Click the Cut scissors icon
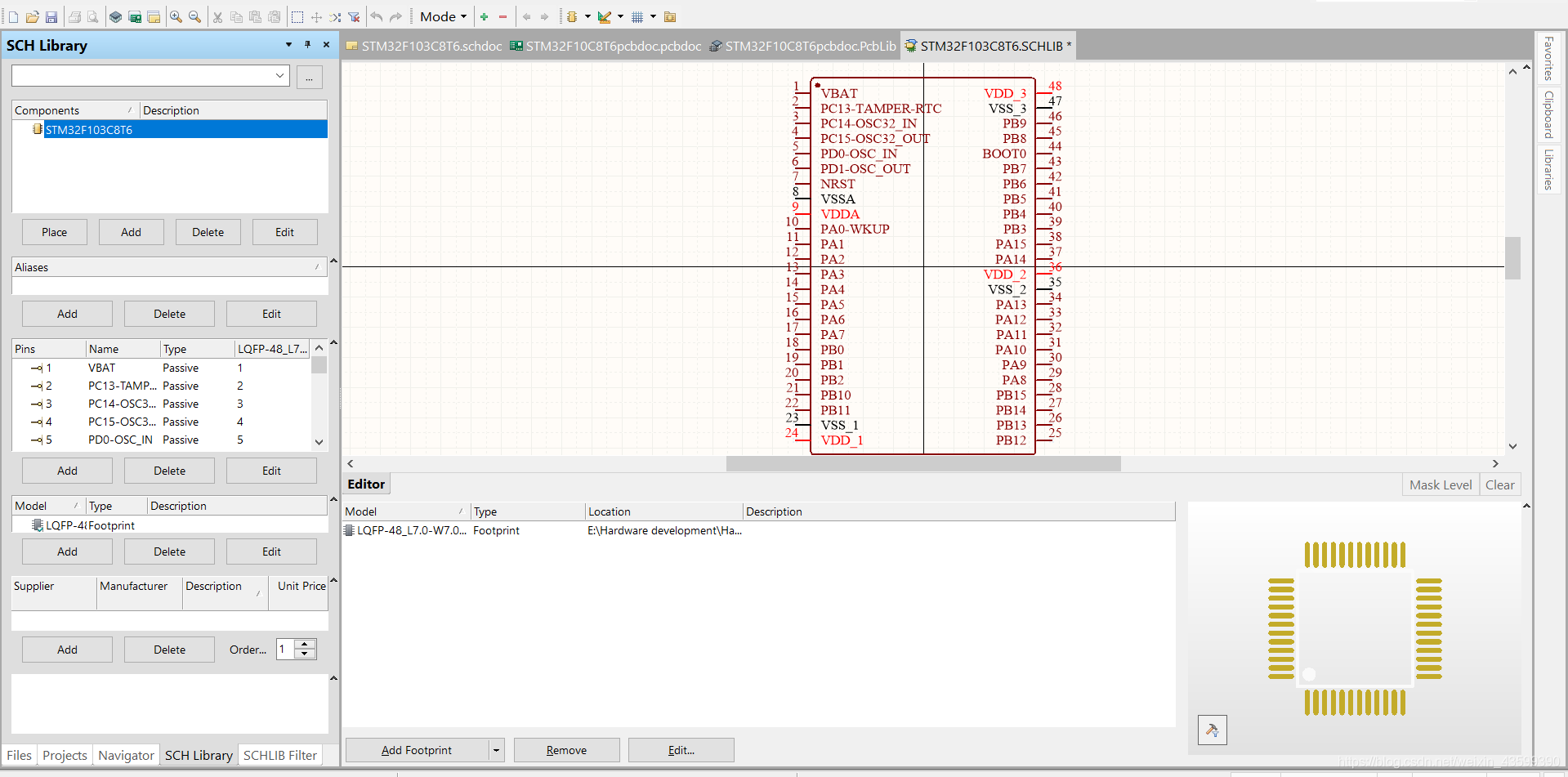 [x=217, y=17]
